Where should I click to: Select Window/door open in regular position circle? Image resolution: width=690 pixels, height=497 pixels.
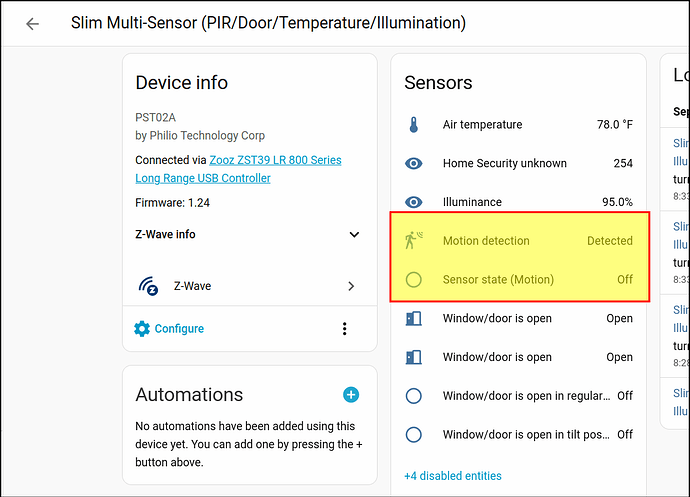[x=414, y=396]
